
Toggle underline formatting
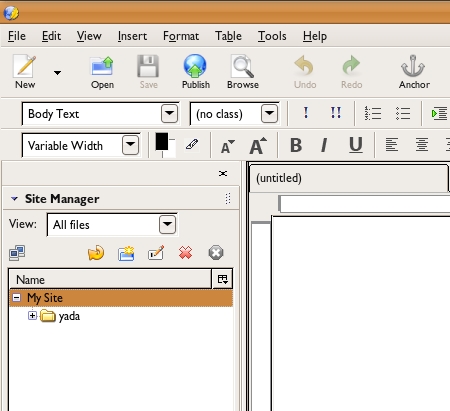355,145
